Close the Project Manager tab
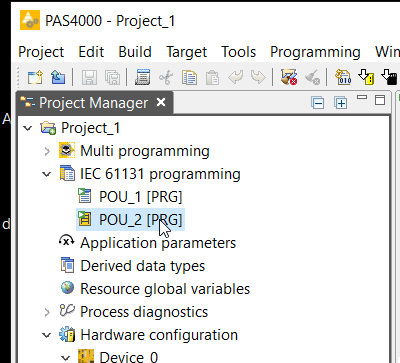The height and width of the screenshot is (363, 400). pyautogui.click(x=161, y=102)
